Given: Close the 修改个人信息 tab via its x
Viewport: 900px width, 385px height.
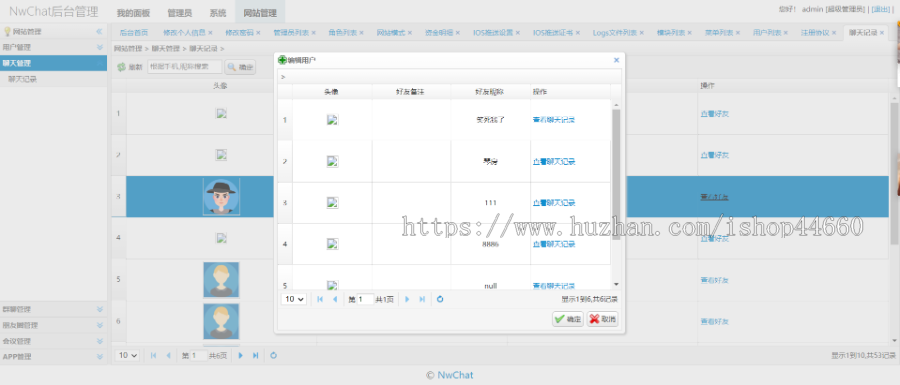Looking at the screenshot, I should pyautogui.click(x=211, y=33).
